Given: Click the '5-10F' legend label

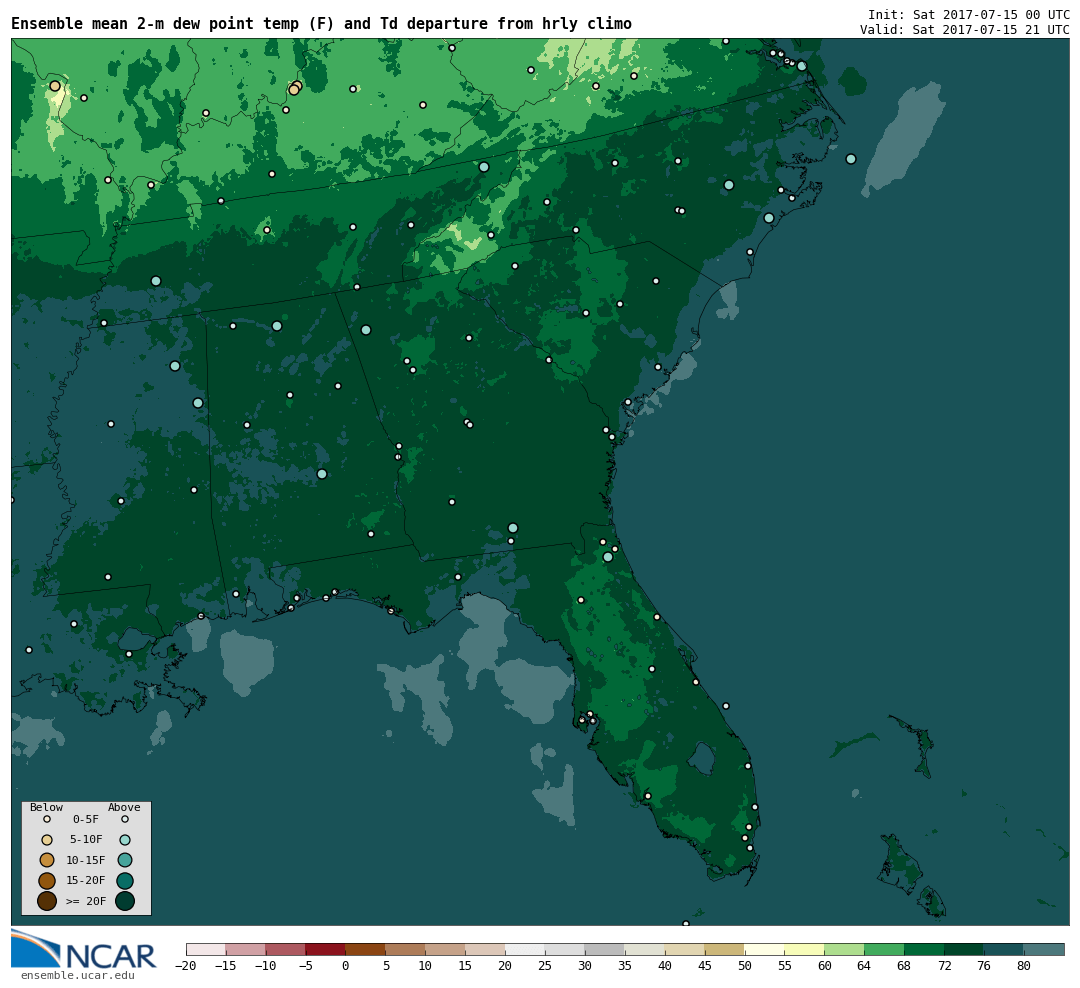Looking at the screenshot, I should click(86, 840).
